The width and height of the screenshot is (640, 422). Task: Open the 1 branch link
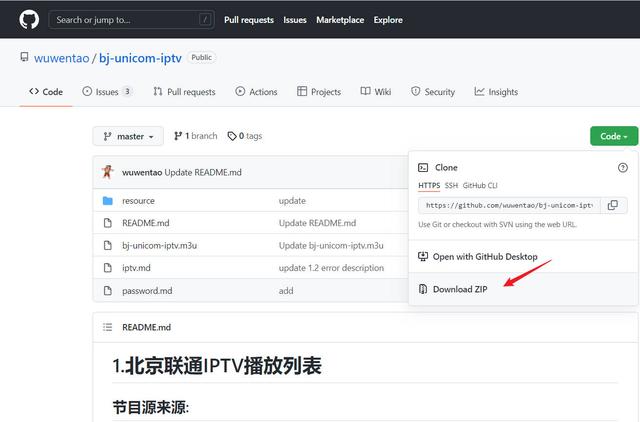click(x=196, y=136)
